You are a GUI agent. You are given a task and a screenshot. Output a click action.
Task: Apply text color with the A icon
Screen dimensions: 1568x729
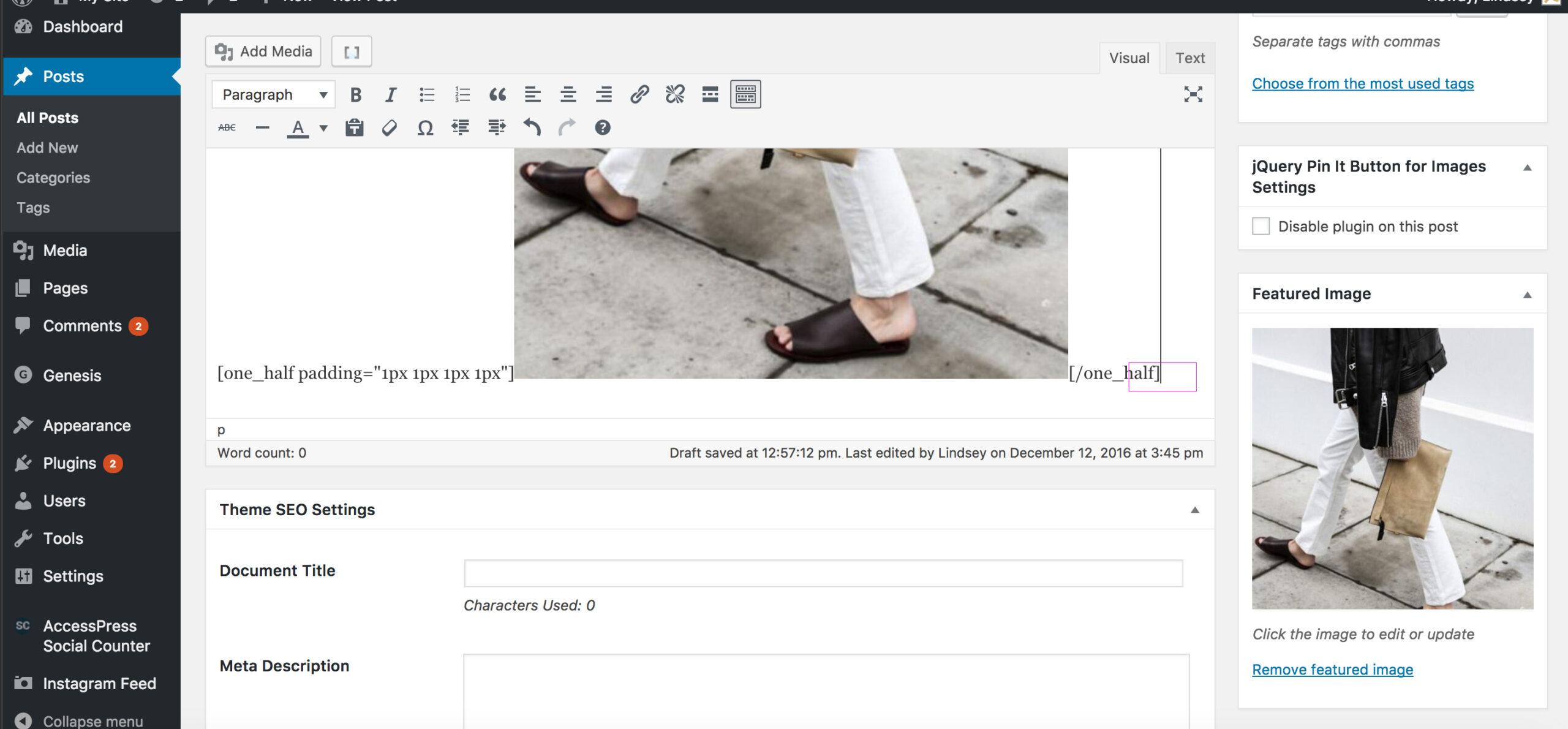(298, 127)
